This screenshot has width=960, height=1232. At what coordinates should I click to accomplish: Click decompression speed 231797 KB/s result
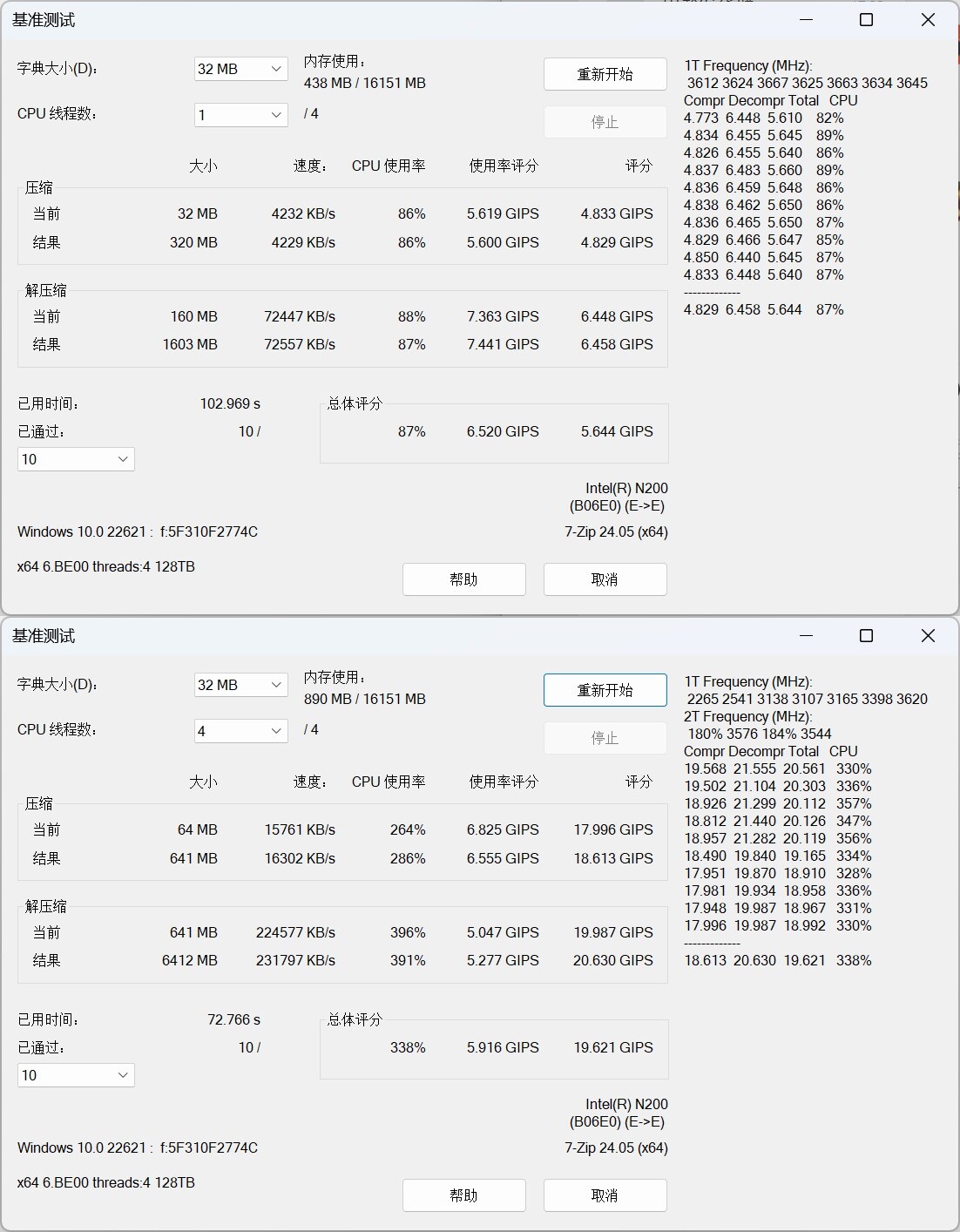click(295, 960)
